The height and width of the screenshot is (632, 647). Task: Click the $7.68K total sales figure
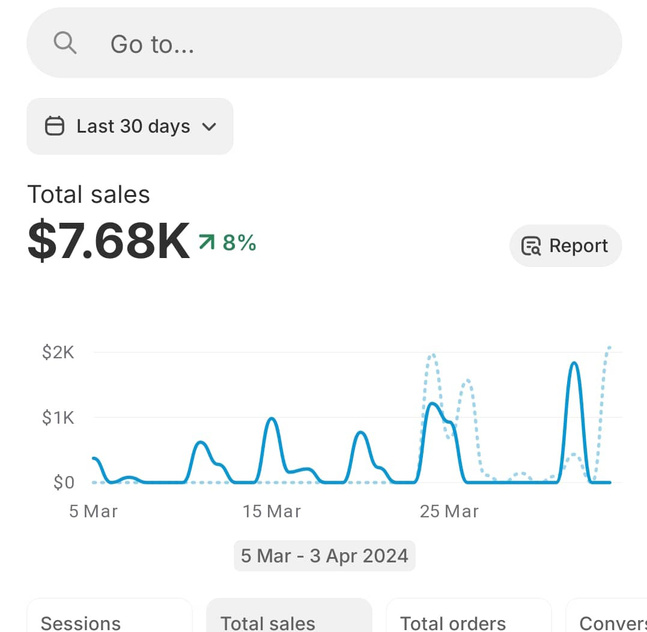point(109,241)
